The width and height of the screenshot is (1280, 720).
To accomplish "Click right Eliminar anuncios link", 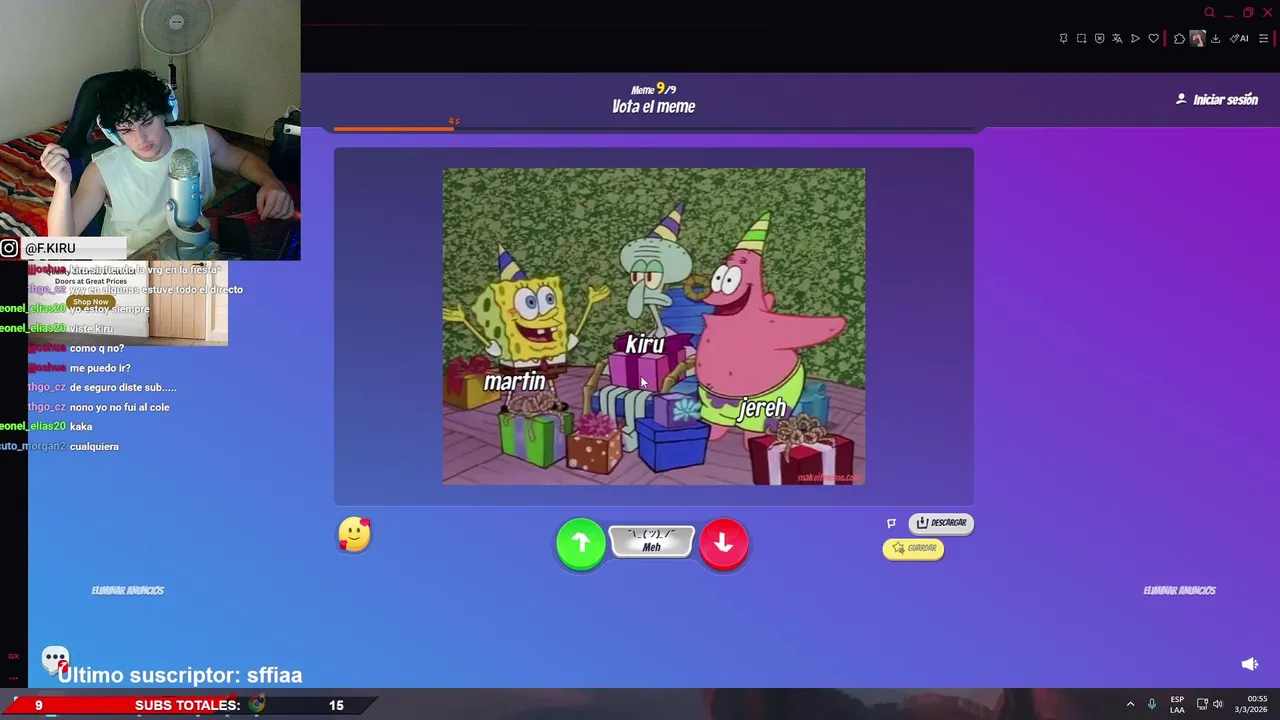I will tap(1179, 590).
